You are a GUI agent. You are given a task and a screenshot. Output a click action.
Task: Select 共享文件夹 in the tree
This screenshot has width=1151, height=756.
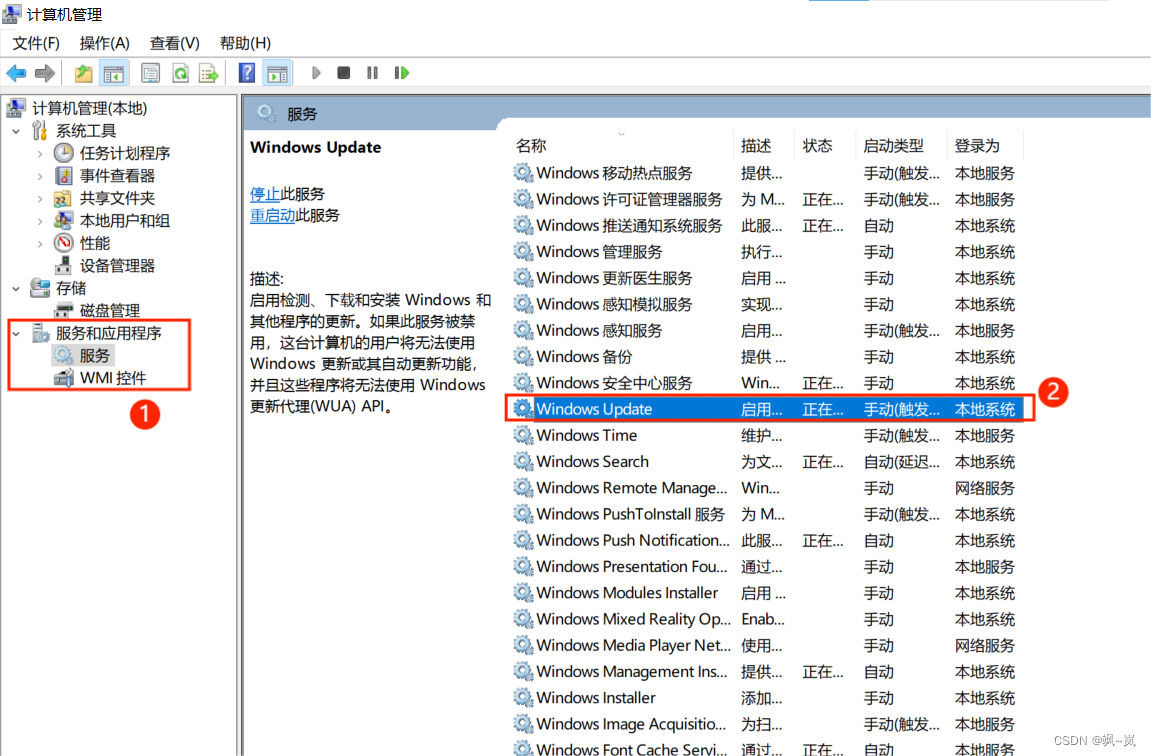pos(117,198)
